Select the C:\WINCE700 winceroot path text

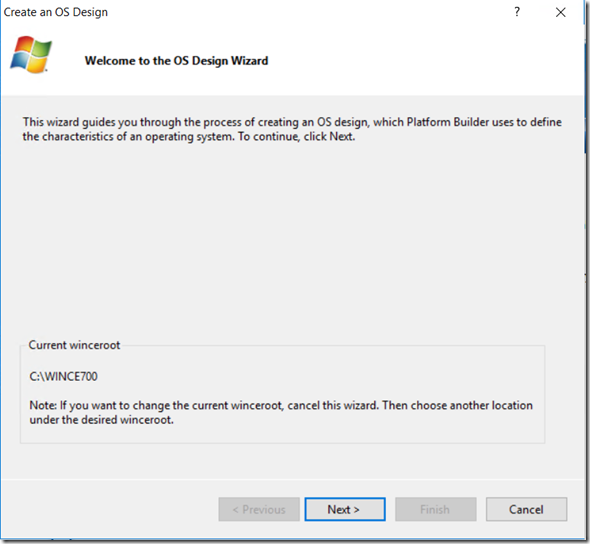click(x=63, y=376)
